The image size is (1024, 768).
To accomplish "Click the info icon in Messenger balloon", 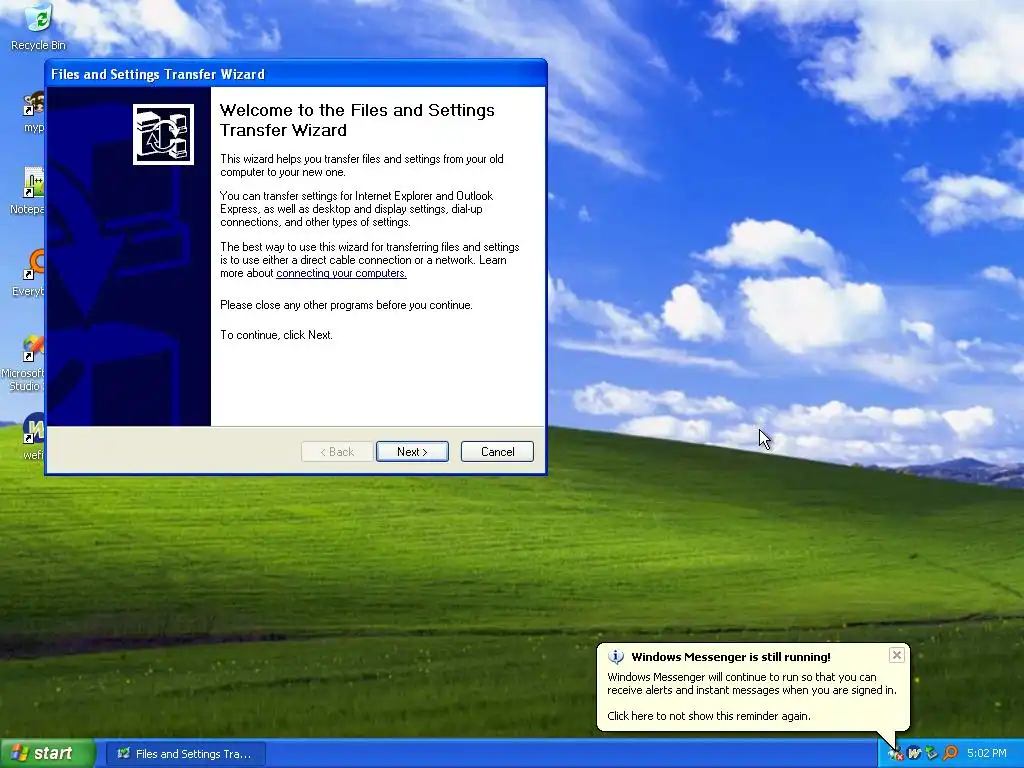I will tap(615, 657).
